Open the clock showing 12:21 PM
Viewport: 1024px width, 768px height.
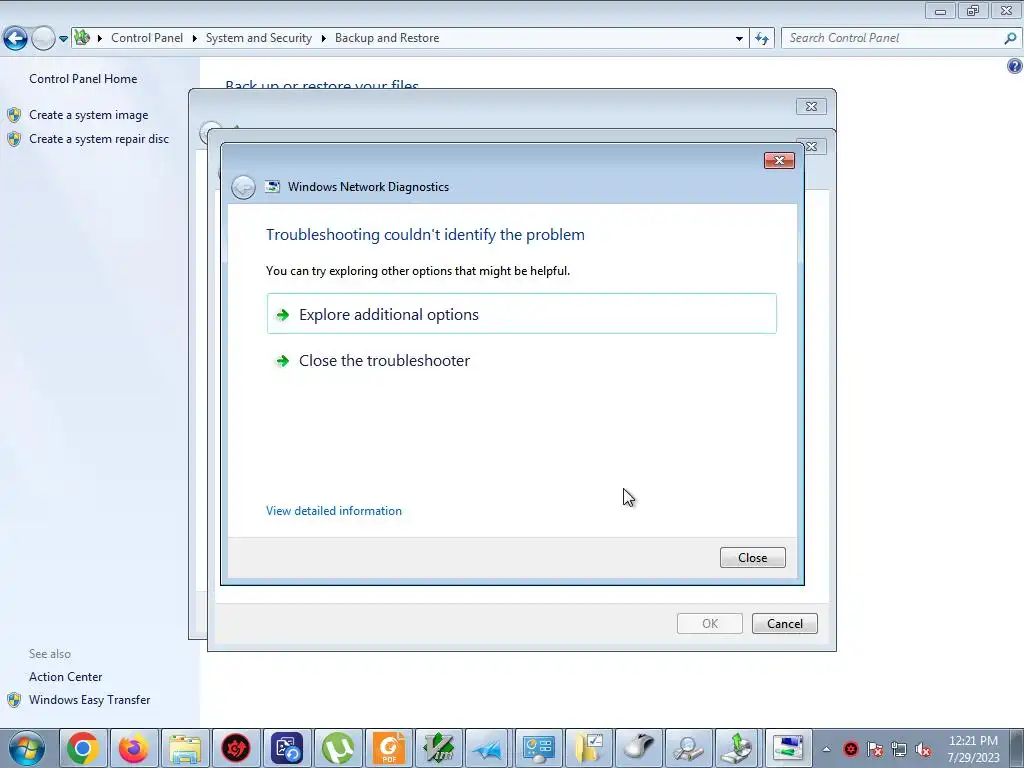point(973,749)
